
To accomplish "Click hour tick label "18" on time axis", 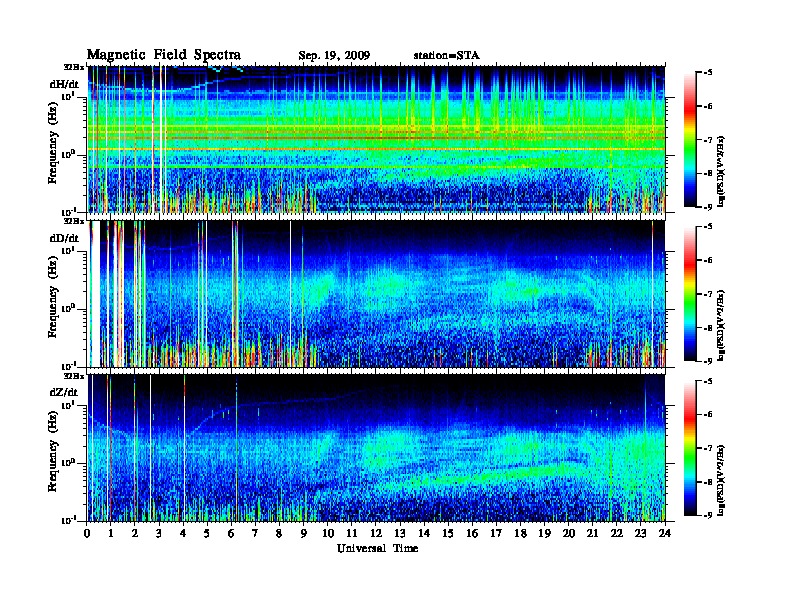I will coord(520,534).
